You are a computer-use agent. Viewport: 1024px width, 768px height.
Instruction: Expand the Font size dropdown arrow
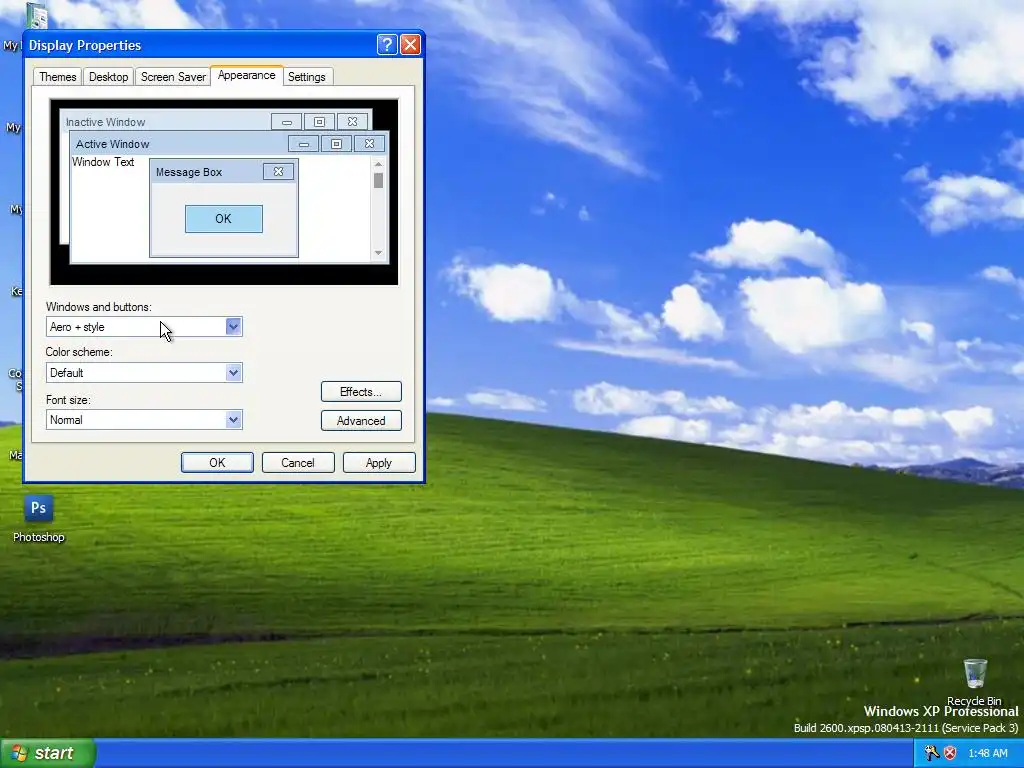click(233, 419)
